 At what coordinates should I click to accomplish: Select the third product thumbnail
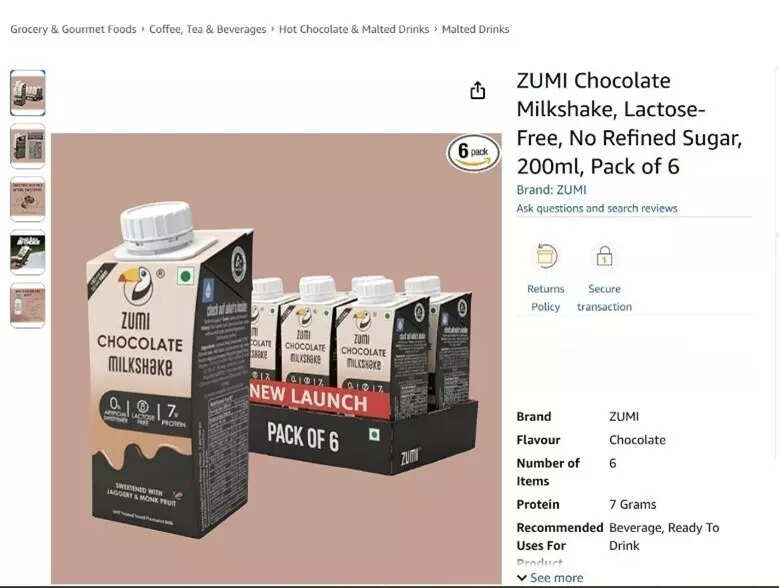(28, 199)
